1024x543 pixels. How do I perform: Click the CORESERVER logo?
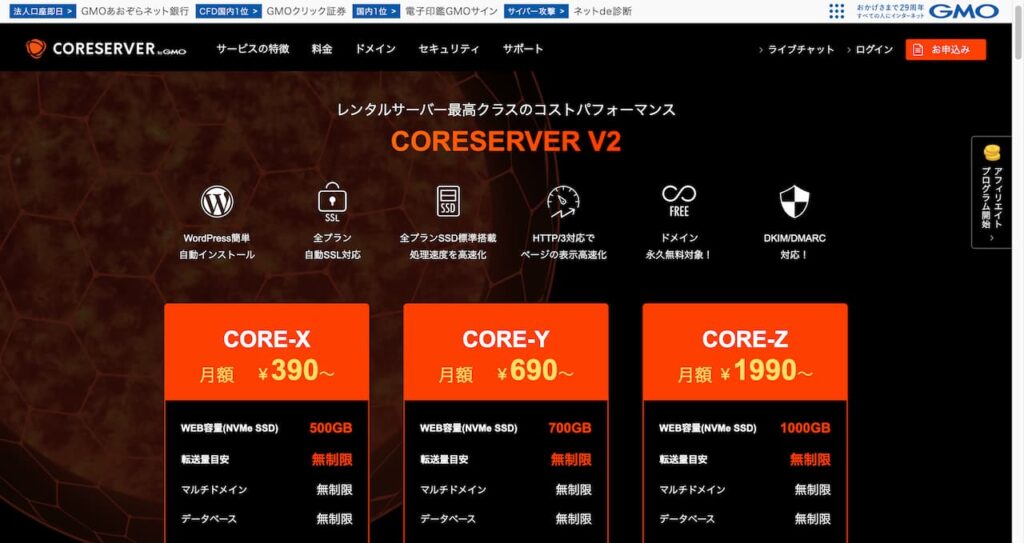[x=106, y=48]
